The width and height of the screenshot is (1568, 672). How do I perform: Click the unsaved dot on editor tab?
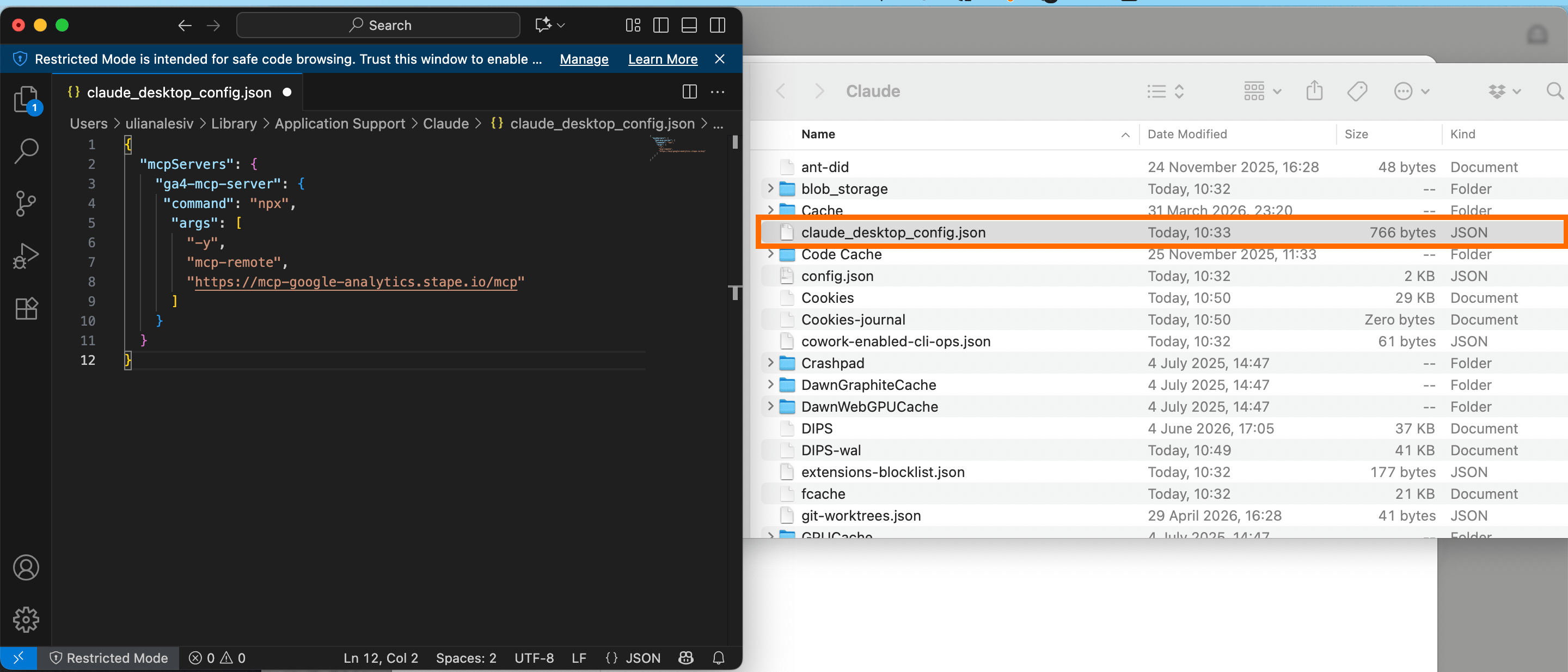pos(287,92)
